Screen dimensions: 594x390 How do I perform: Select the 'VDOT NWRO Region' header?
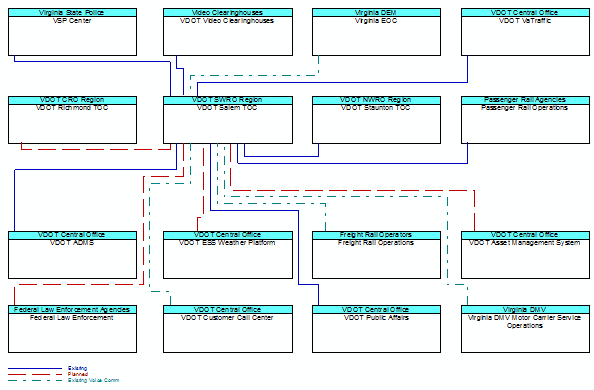[x=376, y=100]
